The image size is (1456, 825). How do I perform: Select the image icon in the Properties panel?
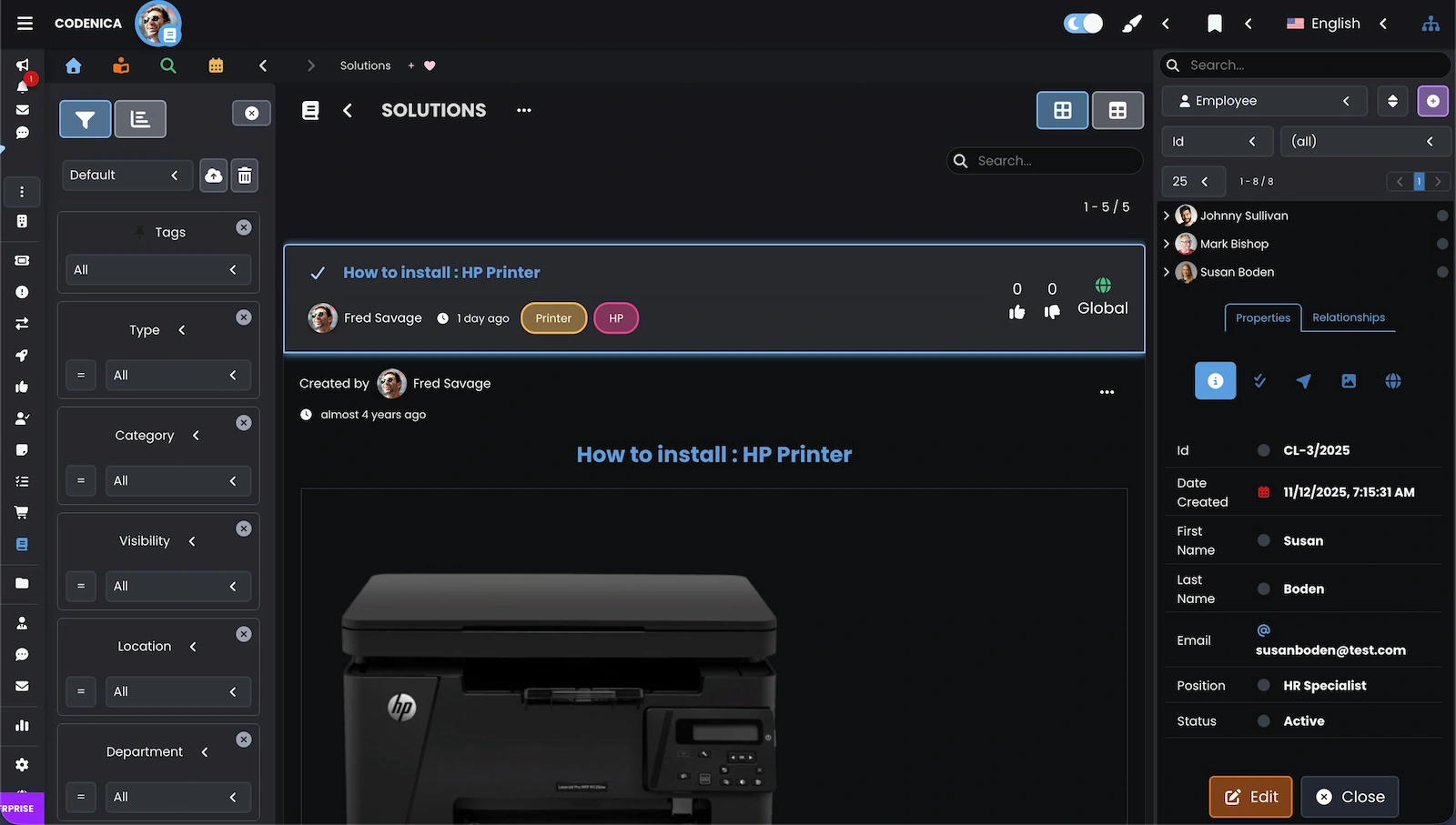(1349, 381)
